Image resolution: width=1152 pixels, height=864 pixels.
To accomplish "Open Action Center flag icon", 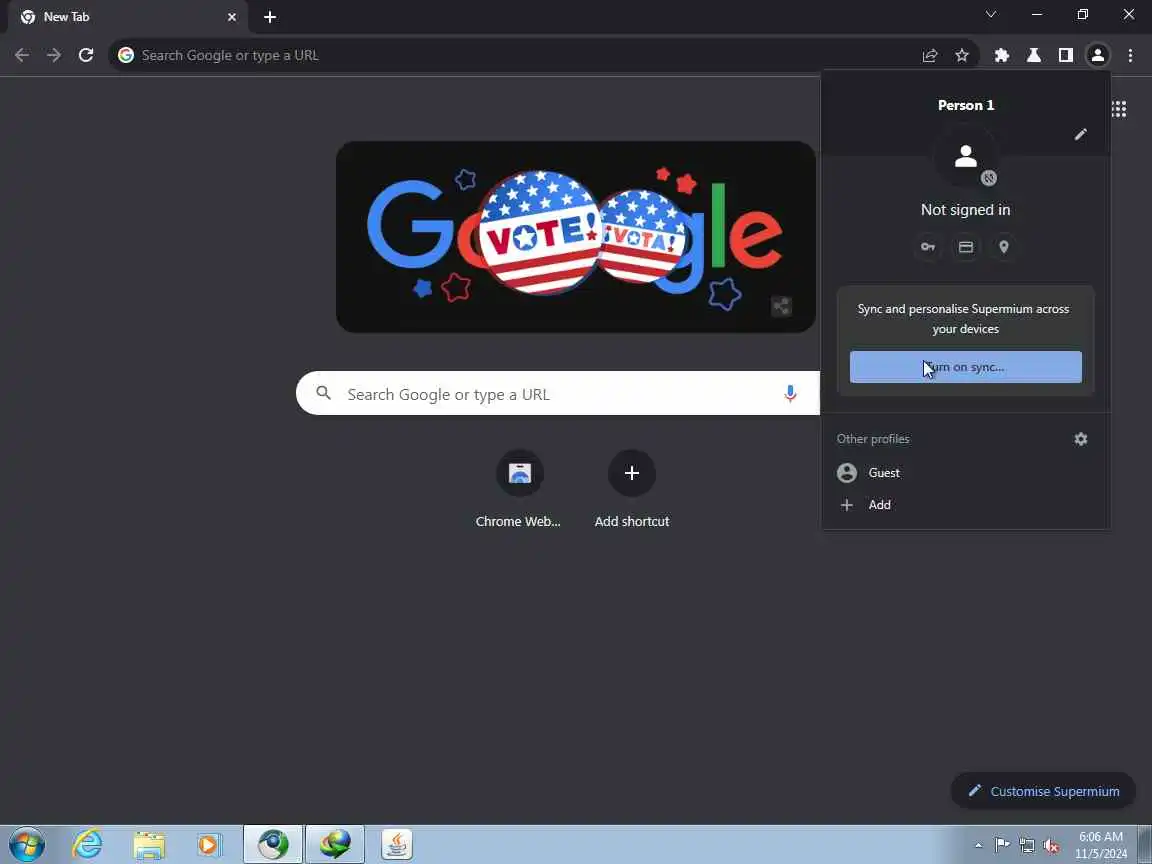I will point(1002,846).
